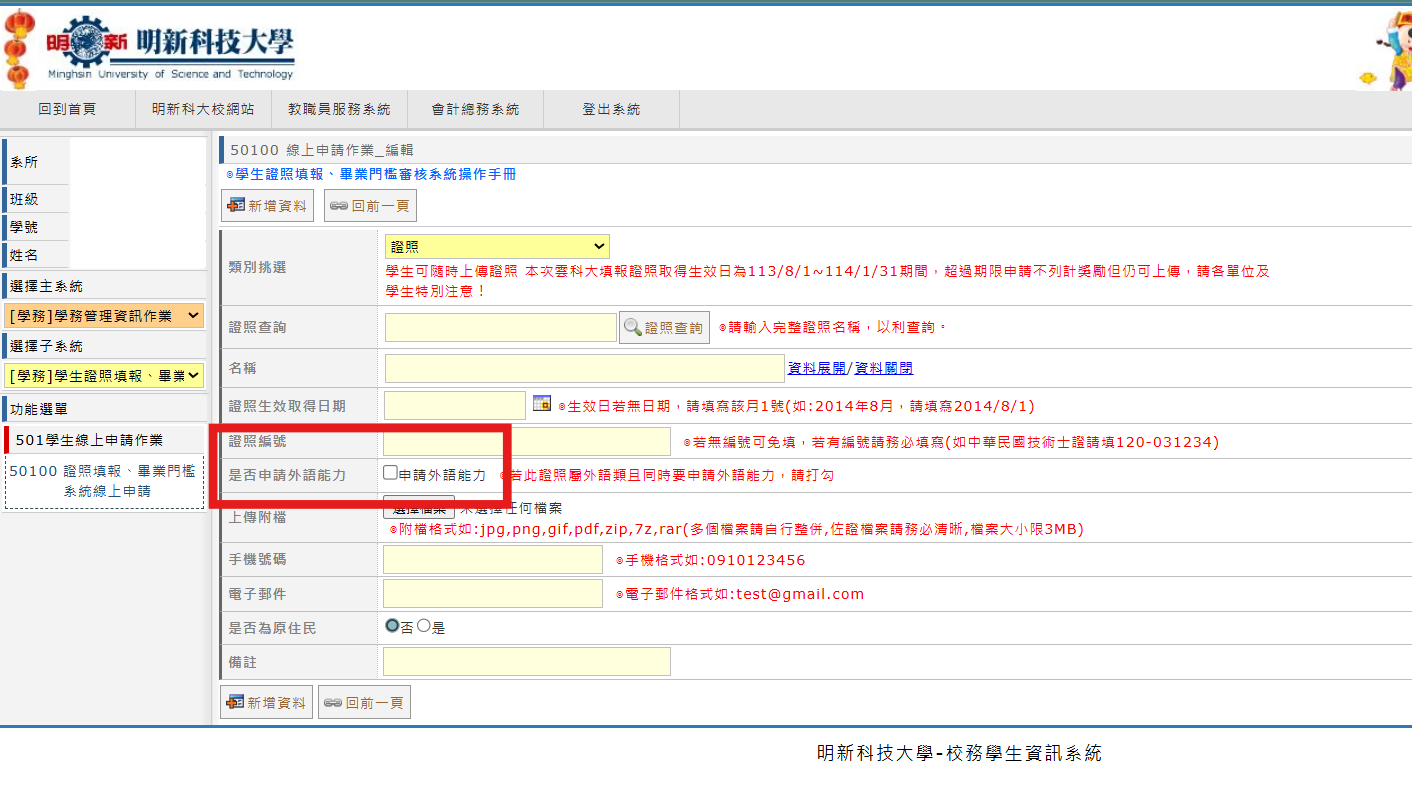Image resolution: width=1412 pixels, height=805 pixels.
Task: Expand the 選擇子系統 dropdown
Action: (x=105, y=376)
